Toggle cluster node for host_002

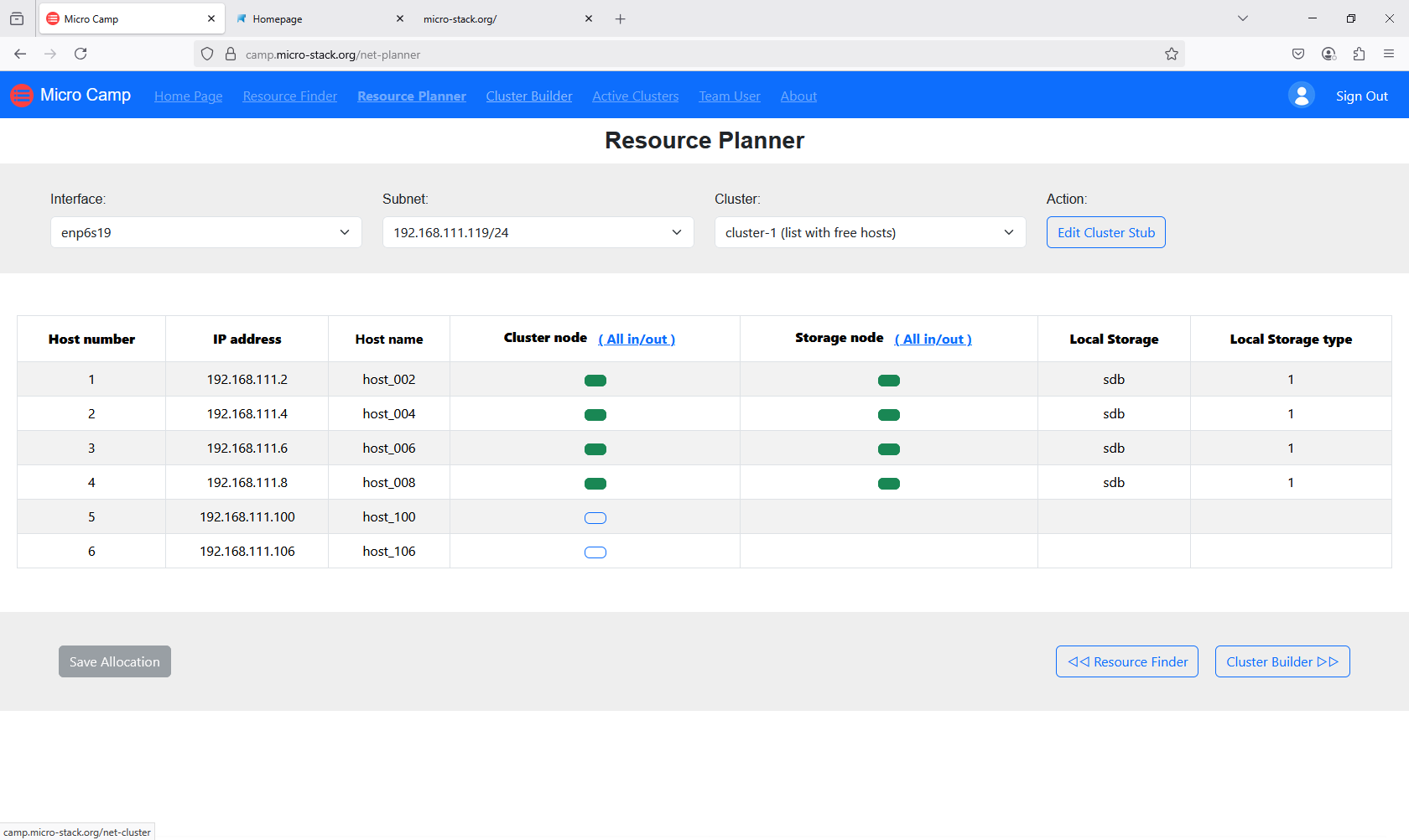pos(595,381)
